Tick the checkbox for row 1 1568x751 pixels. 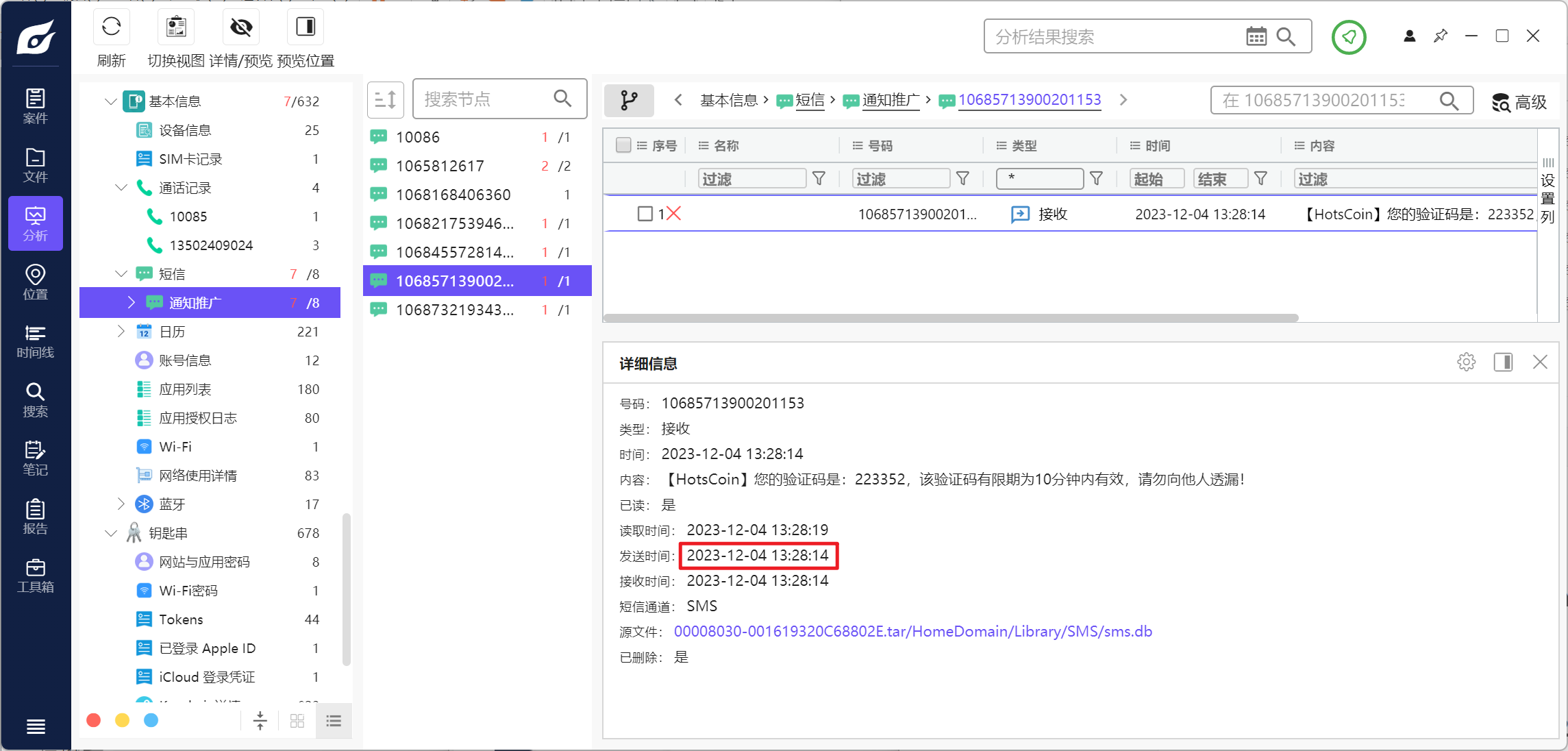[x=645, y=214]
